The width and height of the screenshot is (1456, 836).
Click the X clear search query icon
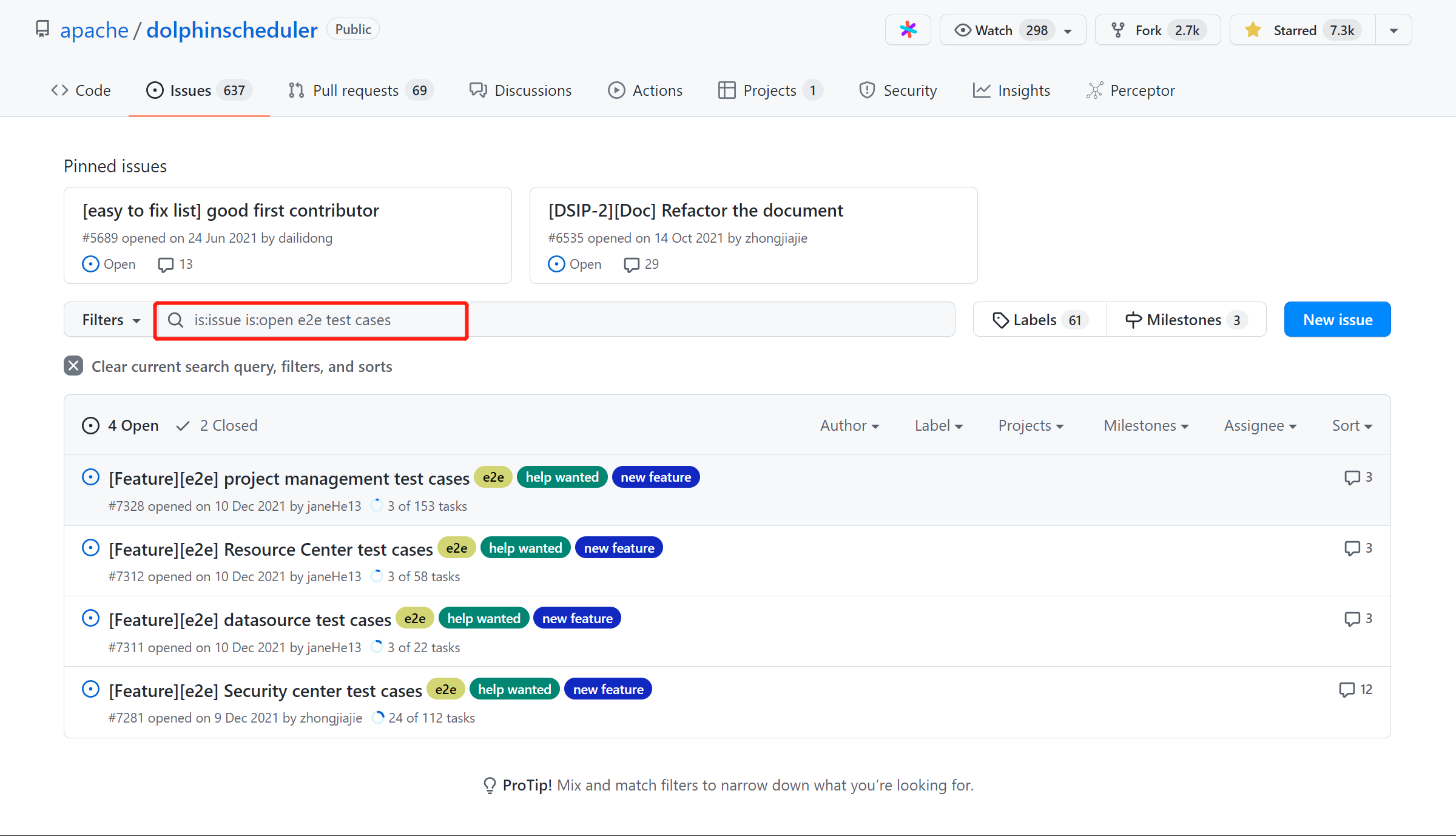pyautogui.click(x=73, y=366)
